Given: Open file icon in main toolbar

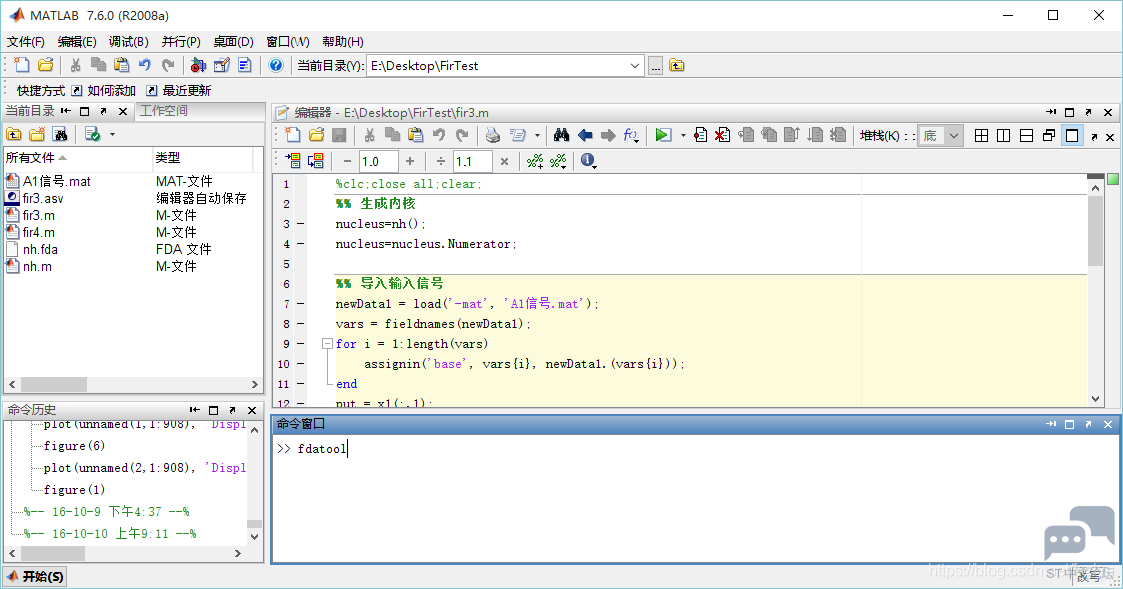Looking at the screenshot, I should (45, 65).
